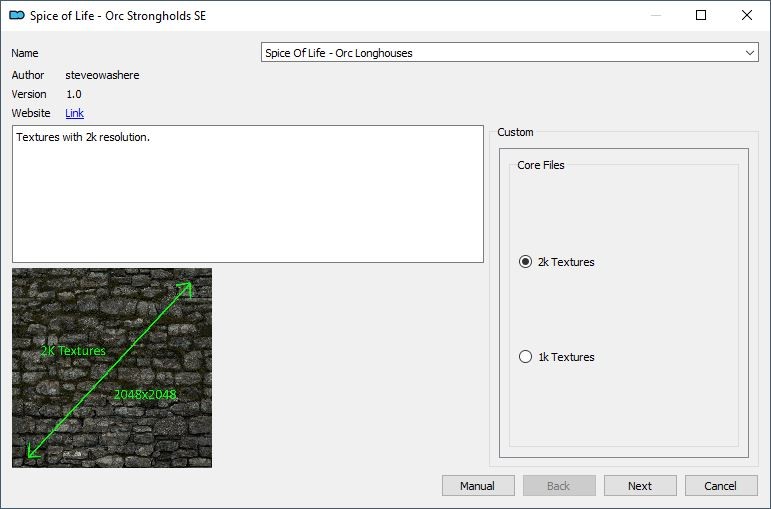Expand the Name dropdown arrow
The image size is (771, 509).
pos(750,53)
